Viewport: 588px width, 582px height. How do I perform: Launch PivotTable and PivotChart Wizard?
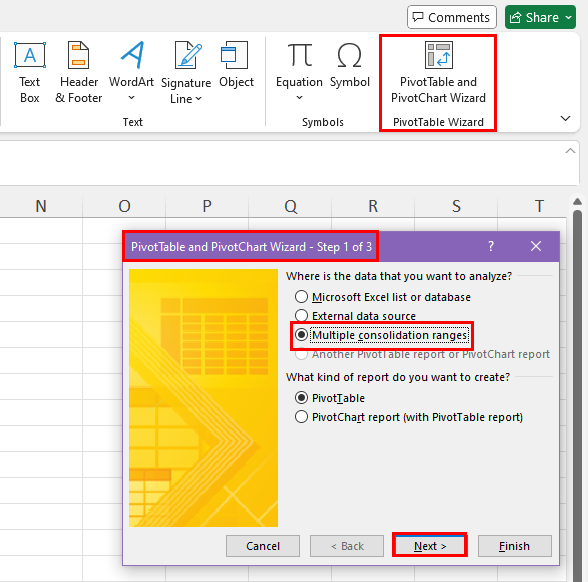click(438, 73)
